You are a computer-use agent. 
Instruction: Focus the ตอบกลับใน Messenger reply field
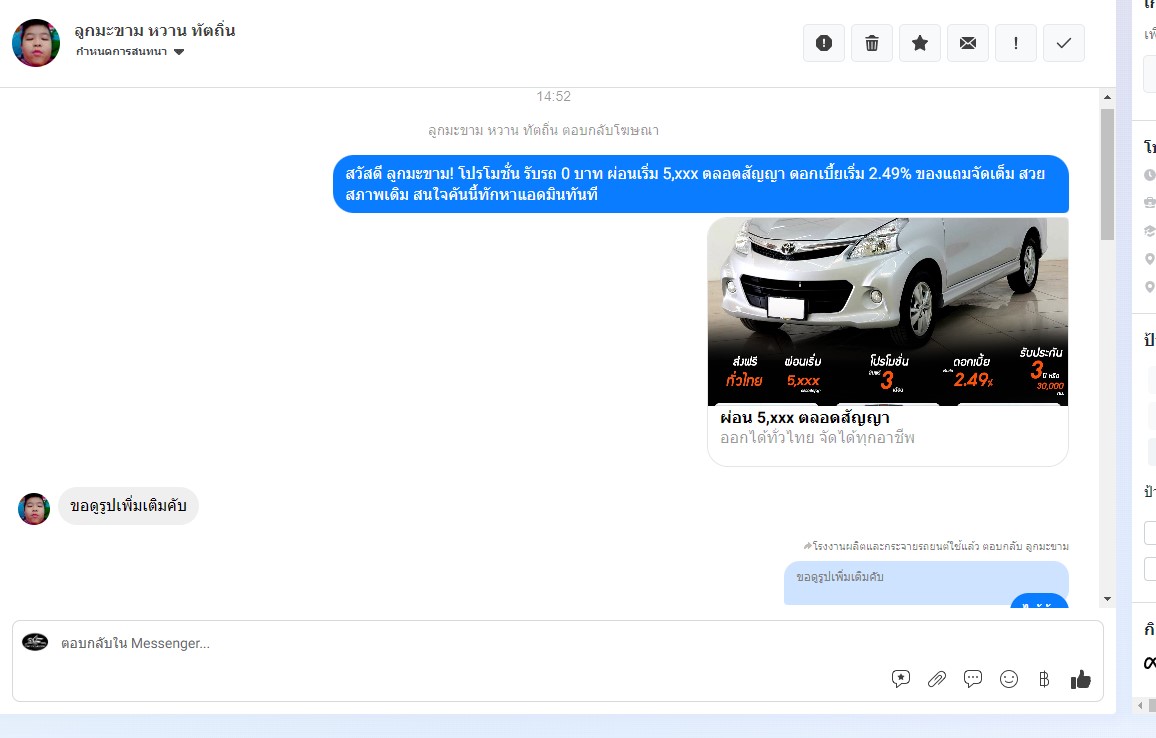tap(450, 643)
